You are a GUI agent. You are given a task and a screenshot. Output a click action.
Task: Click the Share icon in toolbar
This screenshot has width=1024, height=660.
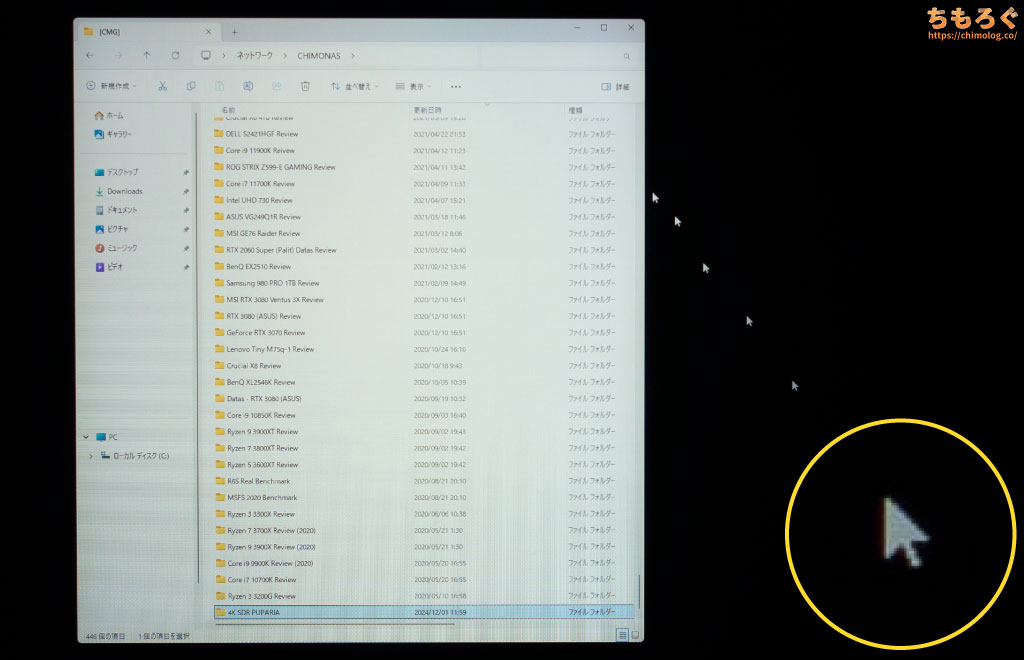(x=277, y=86)
